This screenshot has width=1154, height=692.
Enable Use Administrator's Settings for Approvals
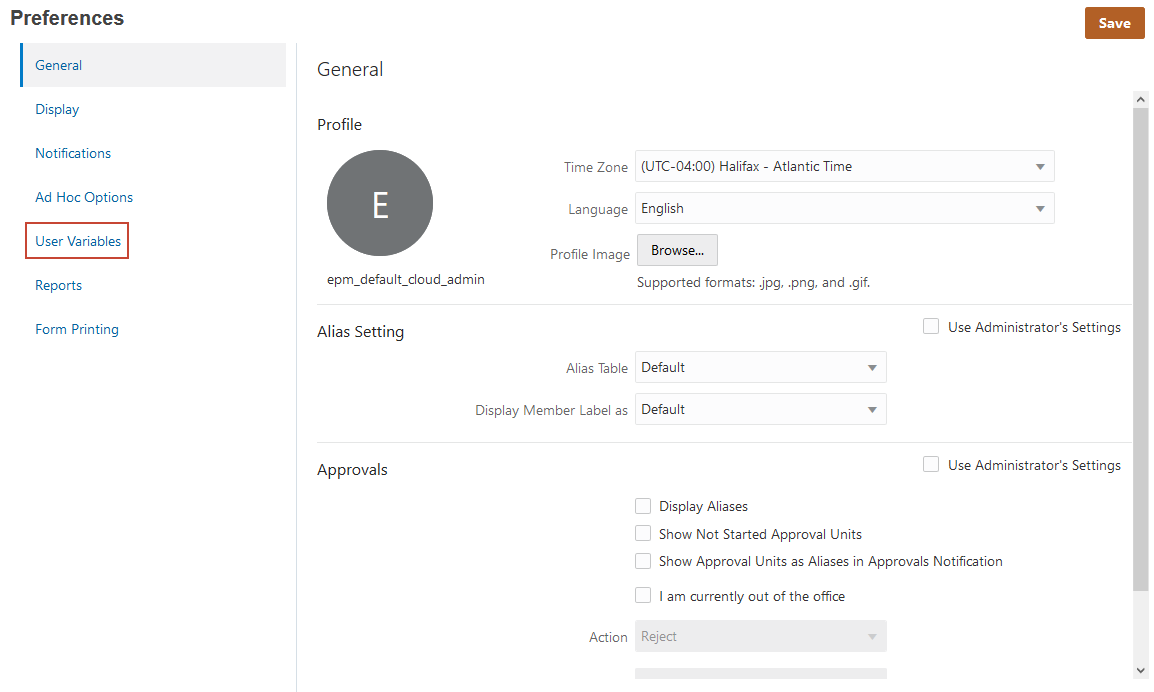pyautogui.click(x=931, y=464)
